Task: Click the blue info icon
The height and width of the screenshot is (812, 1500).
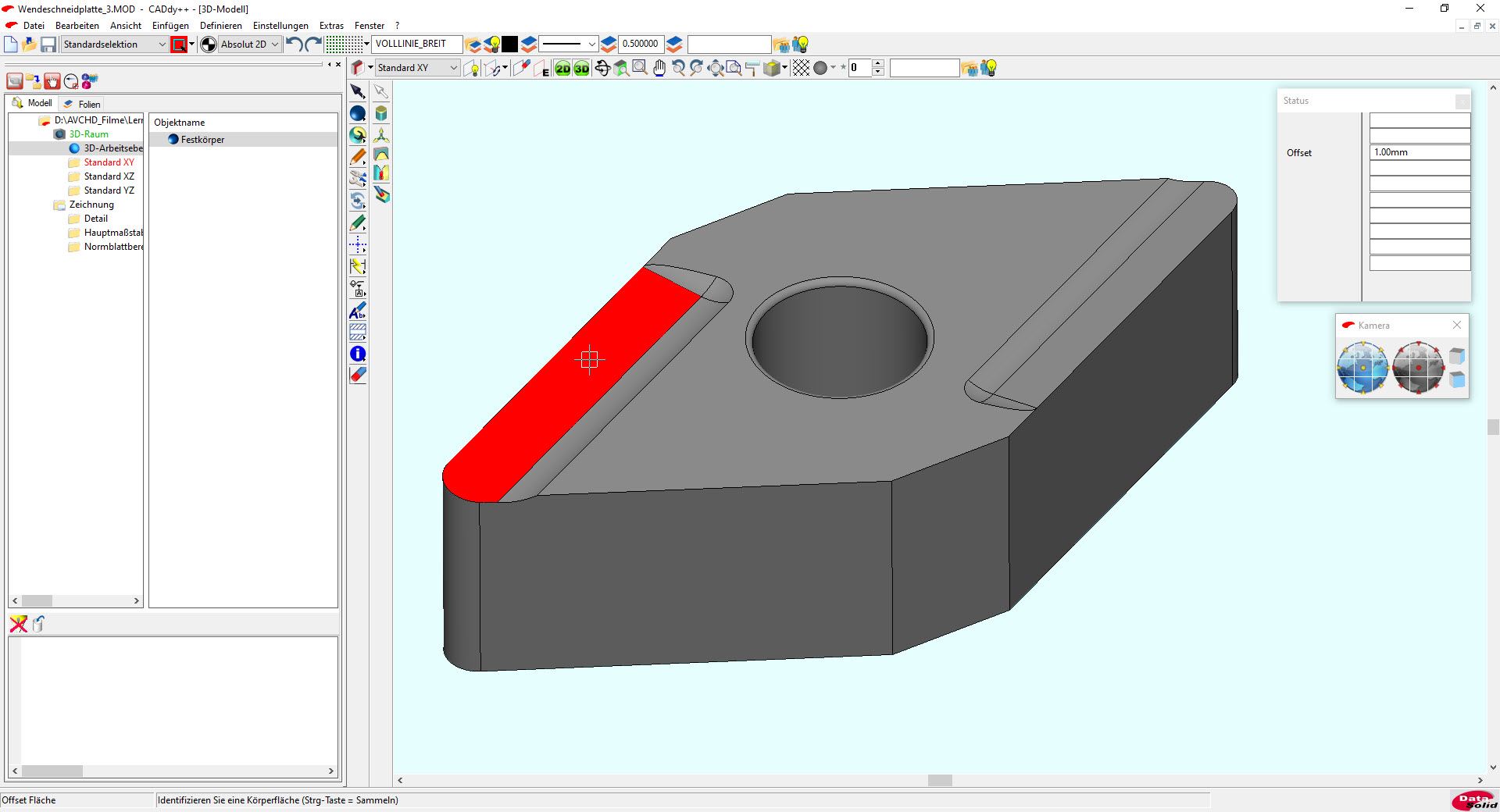Action: coord(358,354)
